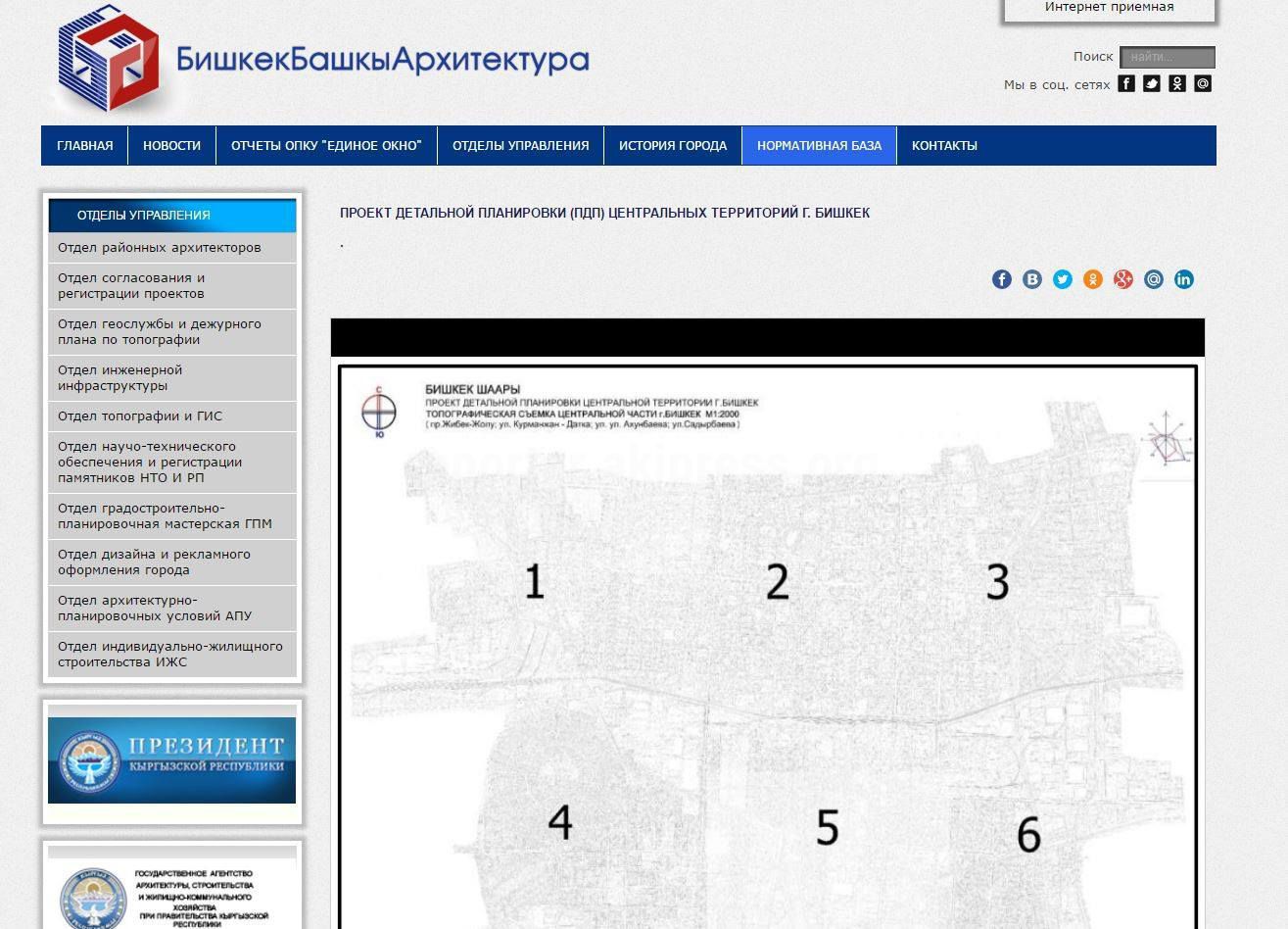Click the Президент Кыргызской Республики banner
The height and width of the screenshot is (929, 1288).
tap(171, 759)
